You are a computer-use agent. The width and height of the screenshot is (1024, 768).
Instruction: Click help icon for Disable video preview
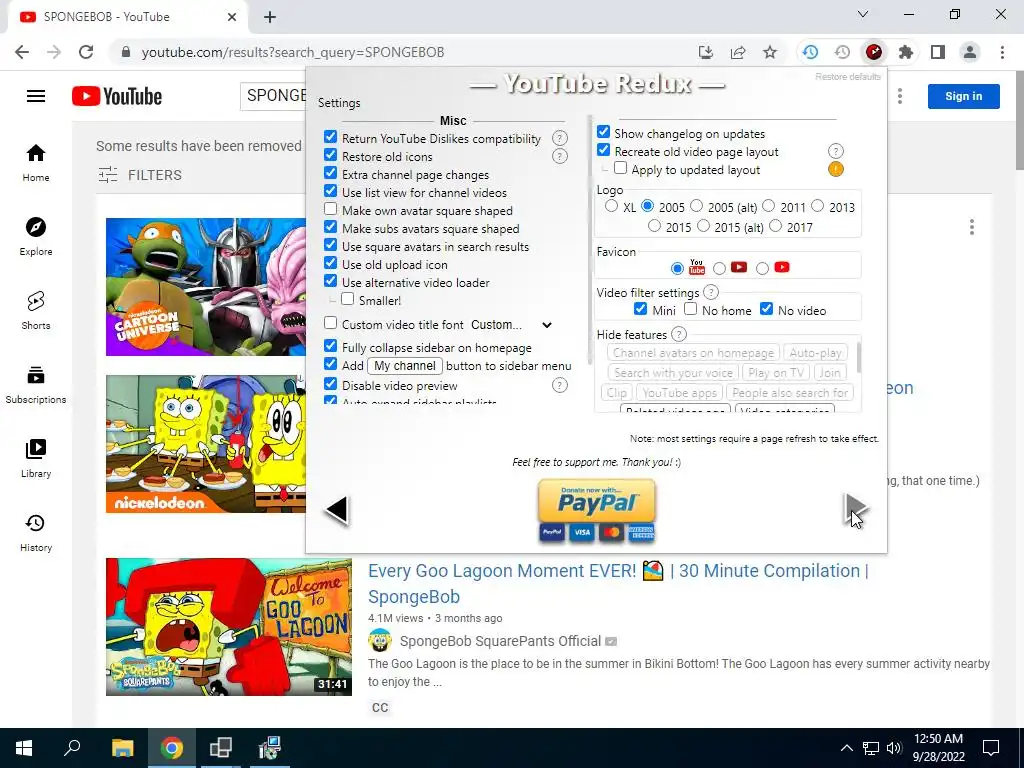[x=560, y=385]
